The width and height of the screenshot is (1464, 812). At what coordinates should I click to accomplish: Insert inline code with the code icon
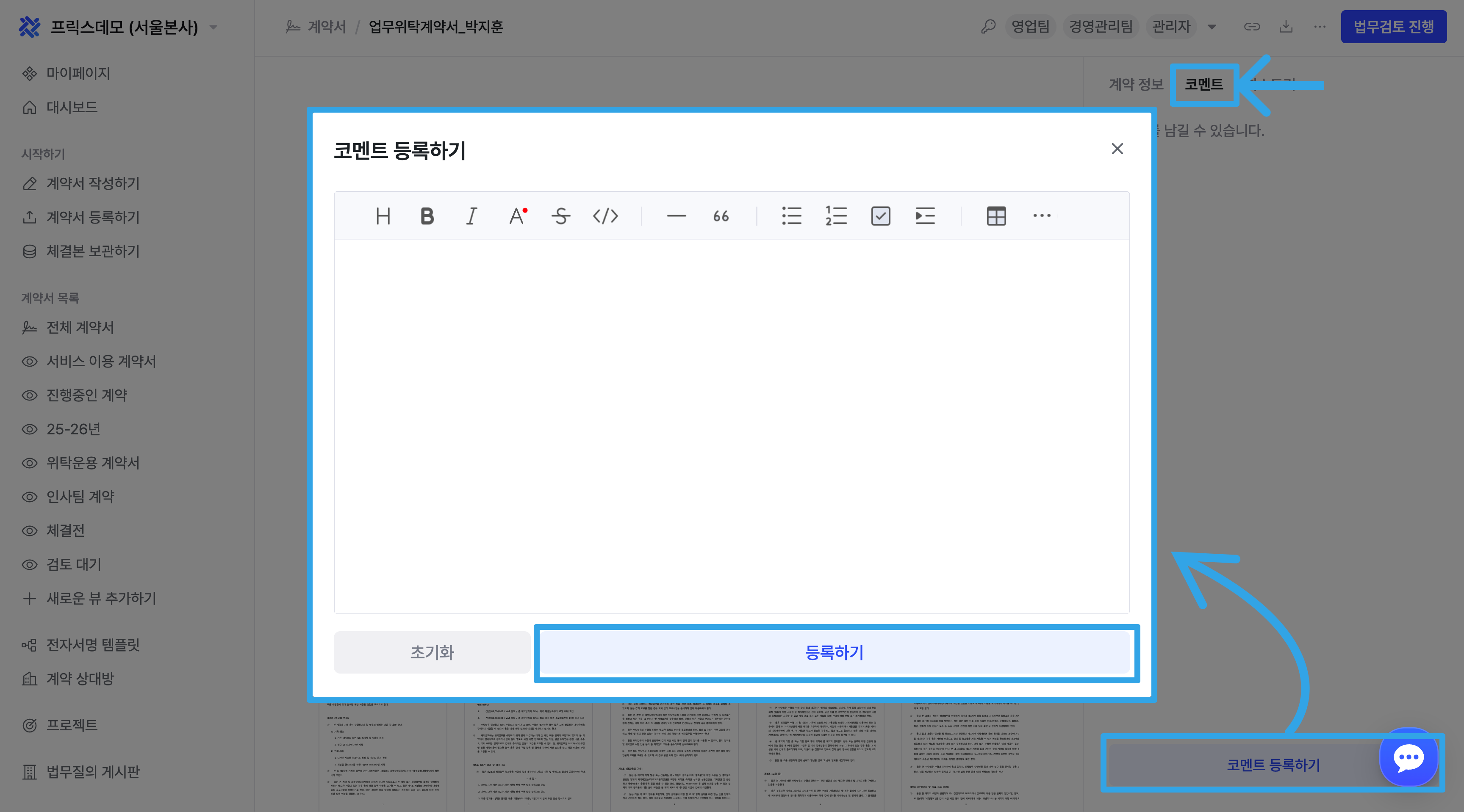click(x=605, y=216)
